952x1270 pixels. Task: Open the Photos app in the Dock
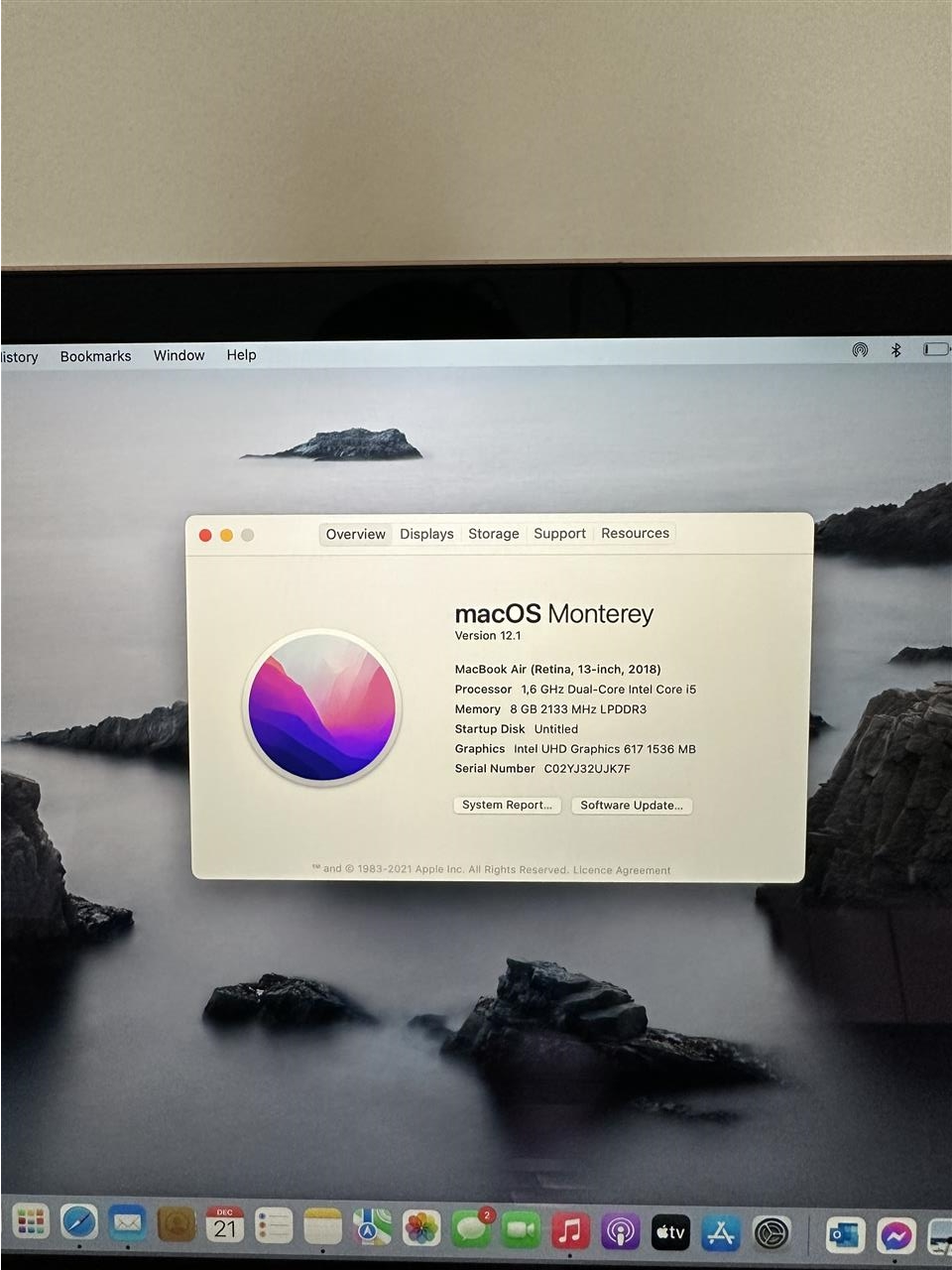coord(421,1229)
